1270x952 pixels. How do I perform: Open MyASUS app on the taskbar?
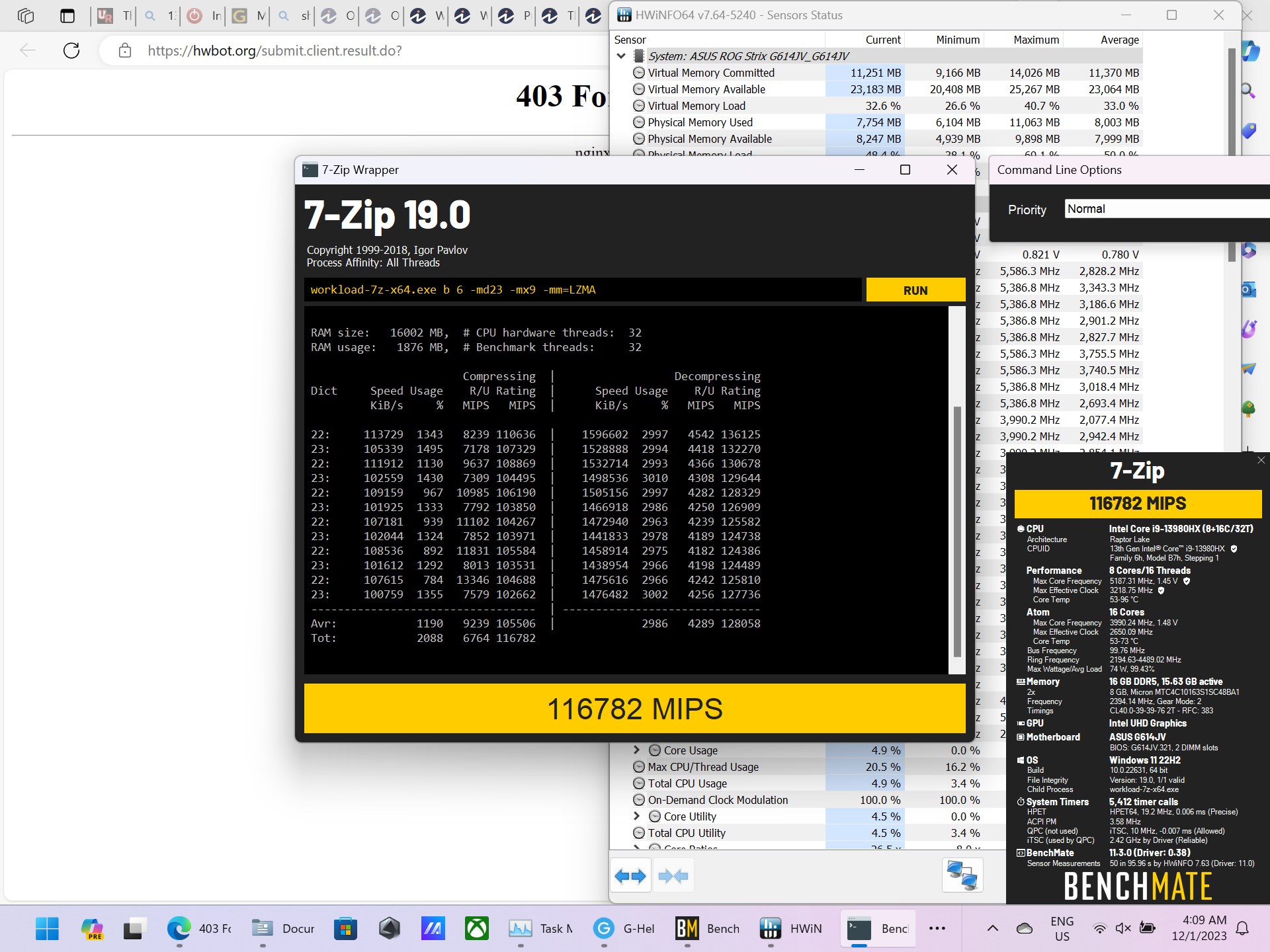pyautogui.click(x=433, y=929)
